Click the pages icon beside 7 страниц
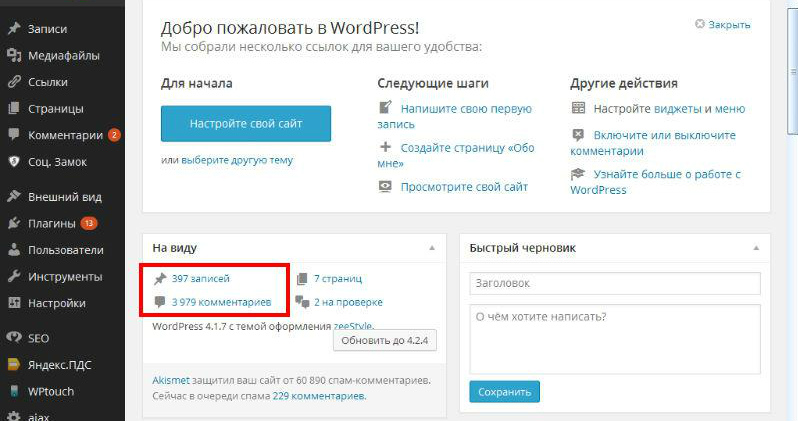Viewport: 798px width, 421px height. [x=302, y=278]
